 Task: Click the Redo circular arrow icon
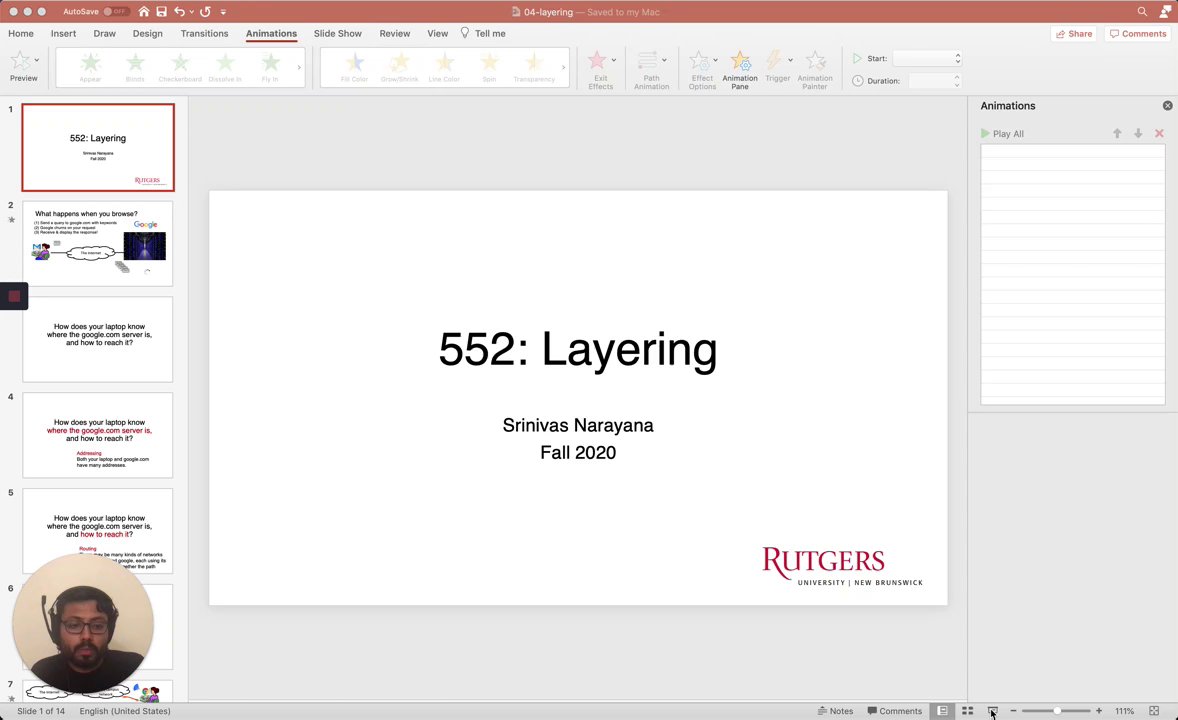205,11
